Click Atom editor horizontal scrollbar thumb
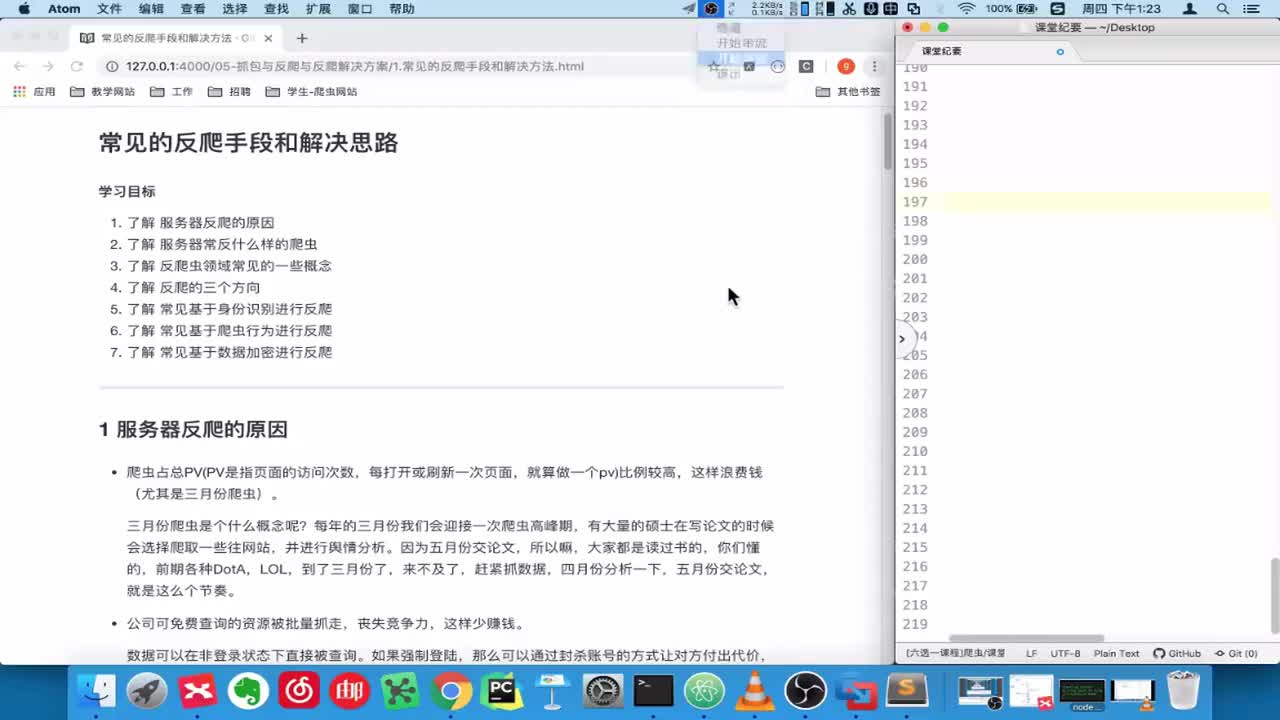Screen dimensions: 1280x720 [x=1027, y=638]
